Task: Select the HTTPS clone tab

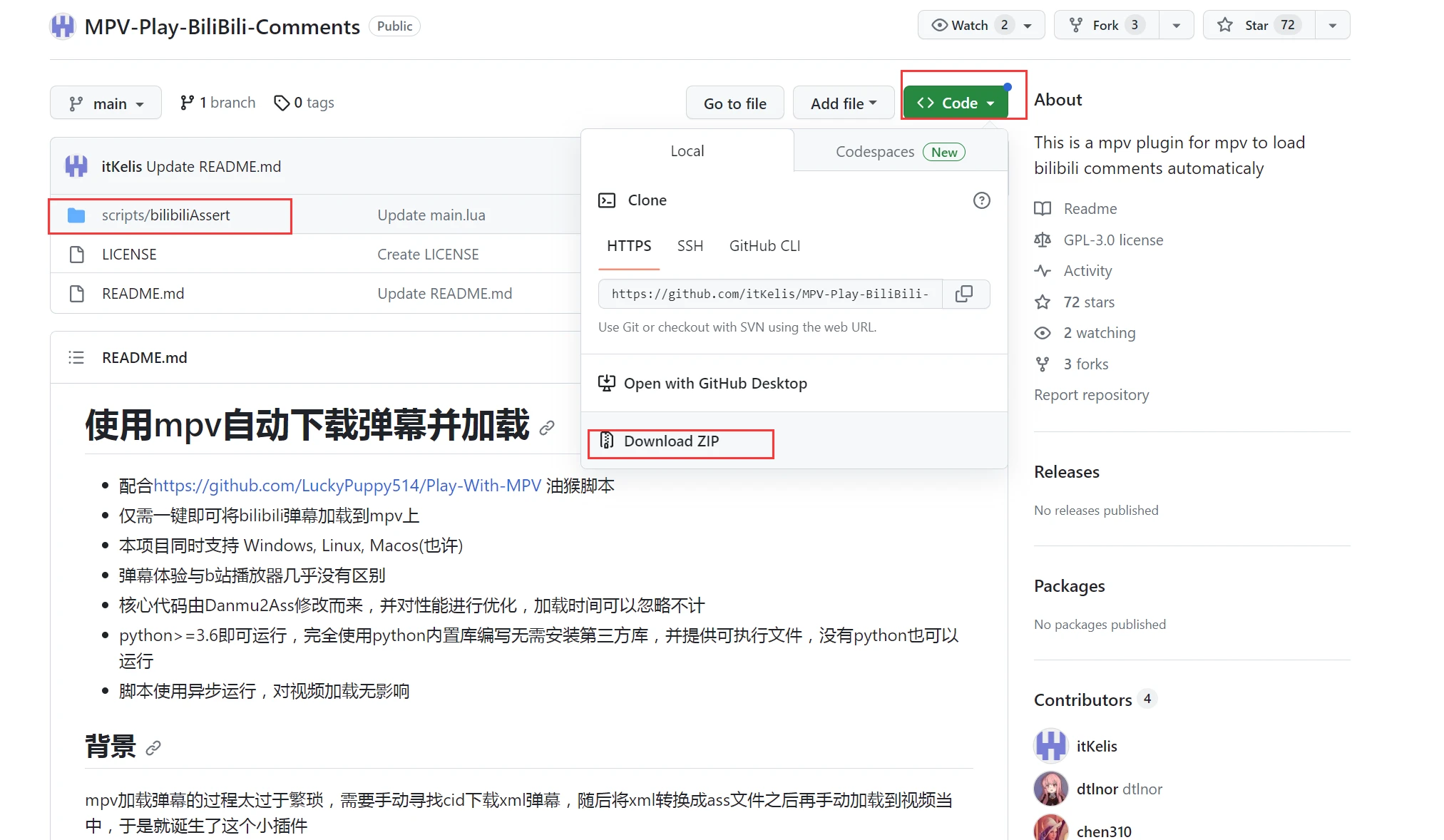Action: 629,246
